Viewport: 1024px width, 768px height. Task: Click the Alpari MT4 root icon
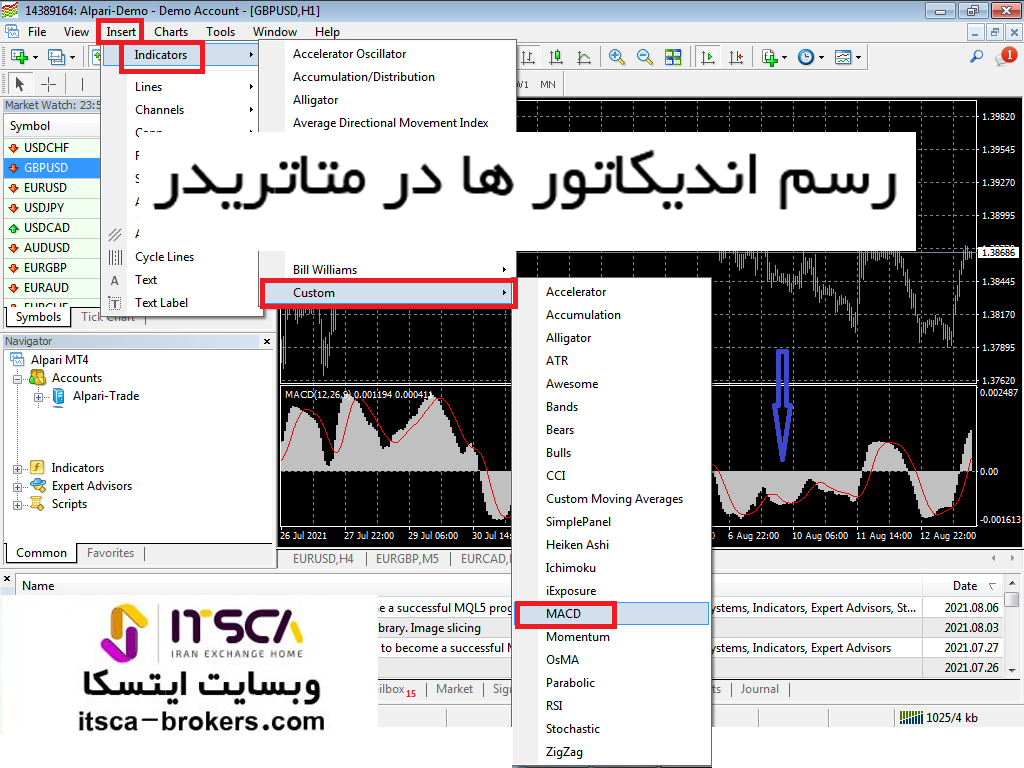17,360
